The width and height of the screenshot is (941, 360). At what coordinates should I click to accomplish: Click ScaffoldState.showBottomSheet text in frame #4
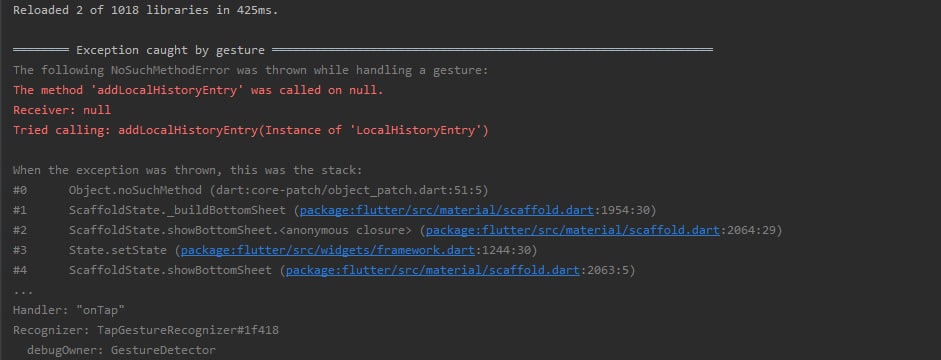[x=170, y=271]
